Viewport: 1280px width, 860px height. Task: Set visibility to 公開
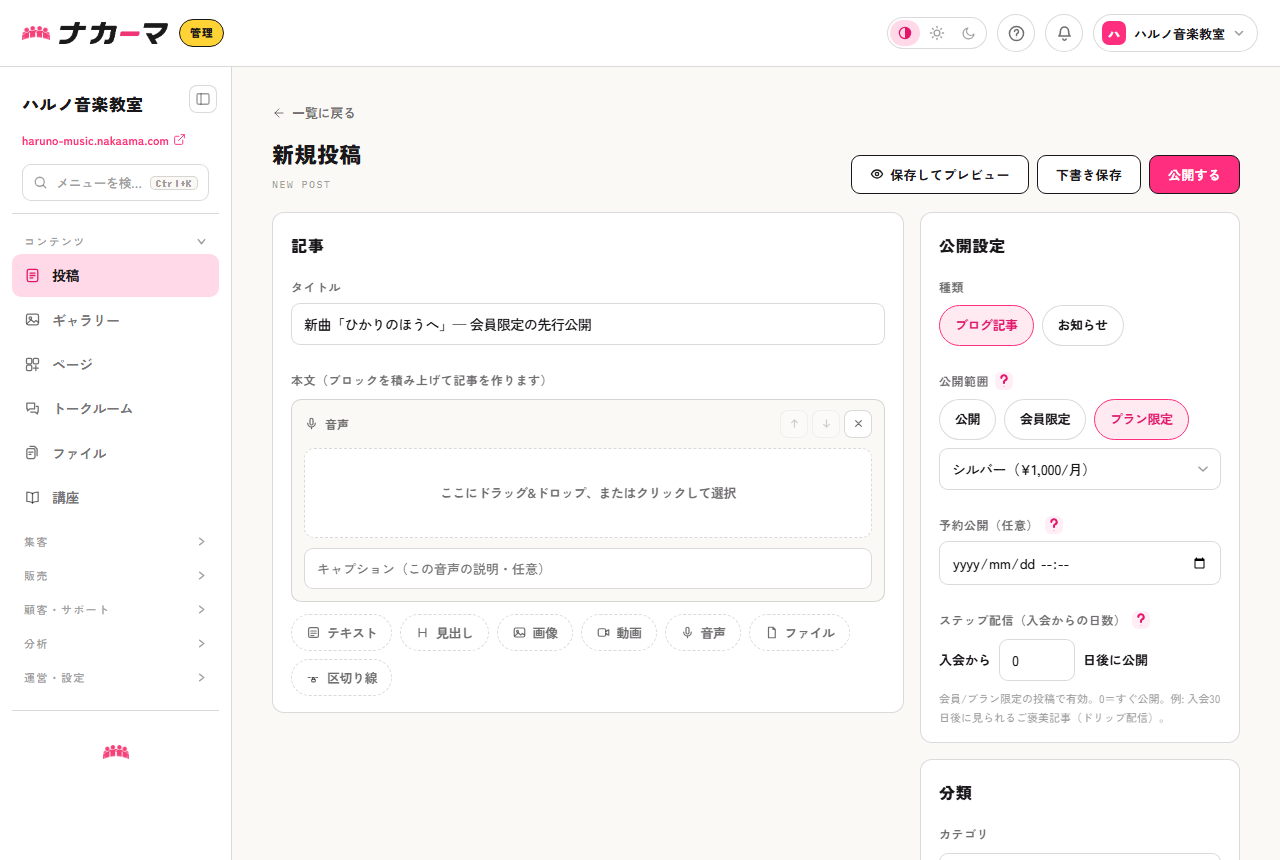click(x=967, y=419)
